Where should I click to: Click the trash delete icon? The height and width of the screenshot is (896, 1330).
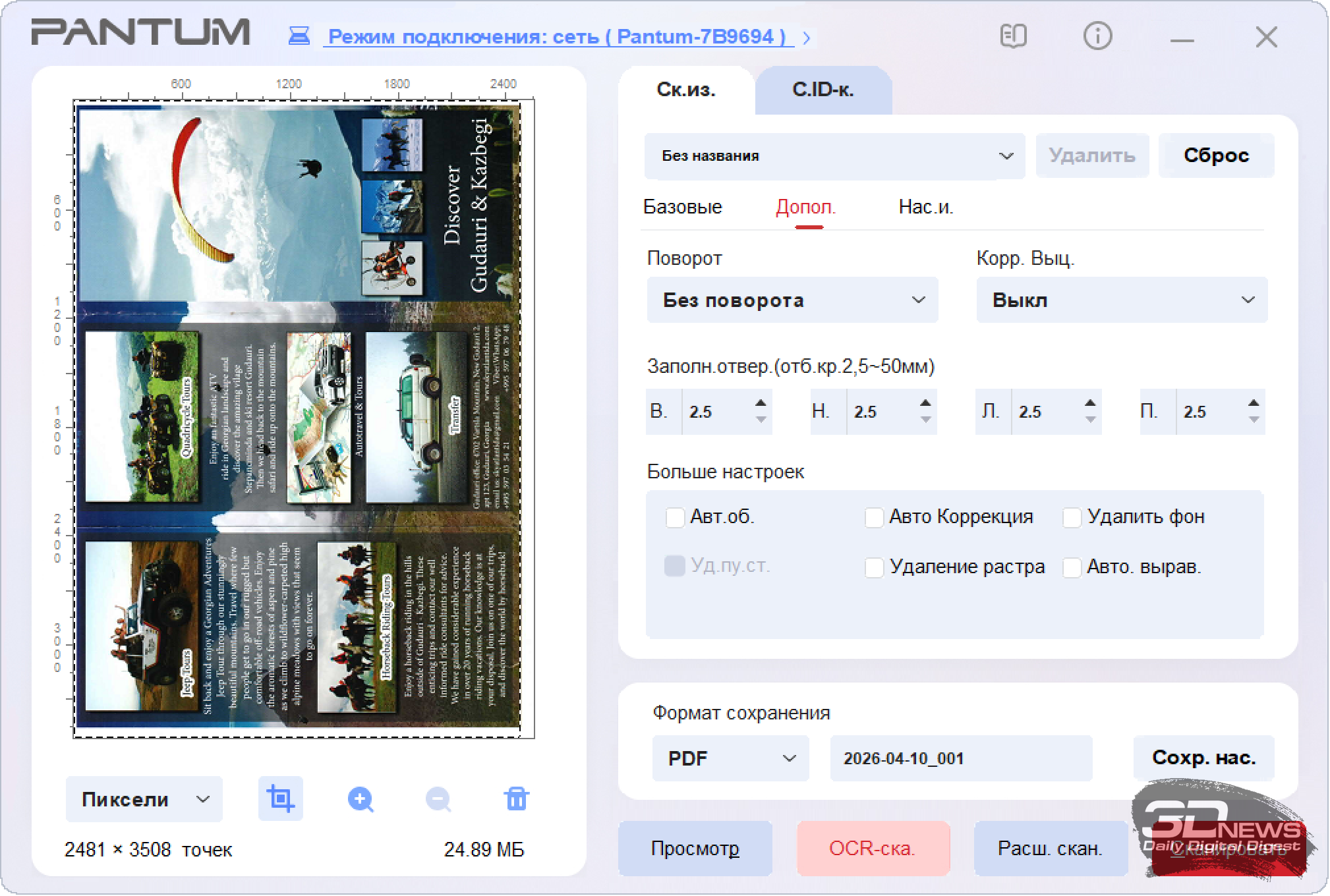pyautogui.click(x=516, y=799)
